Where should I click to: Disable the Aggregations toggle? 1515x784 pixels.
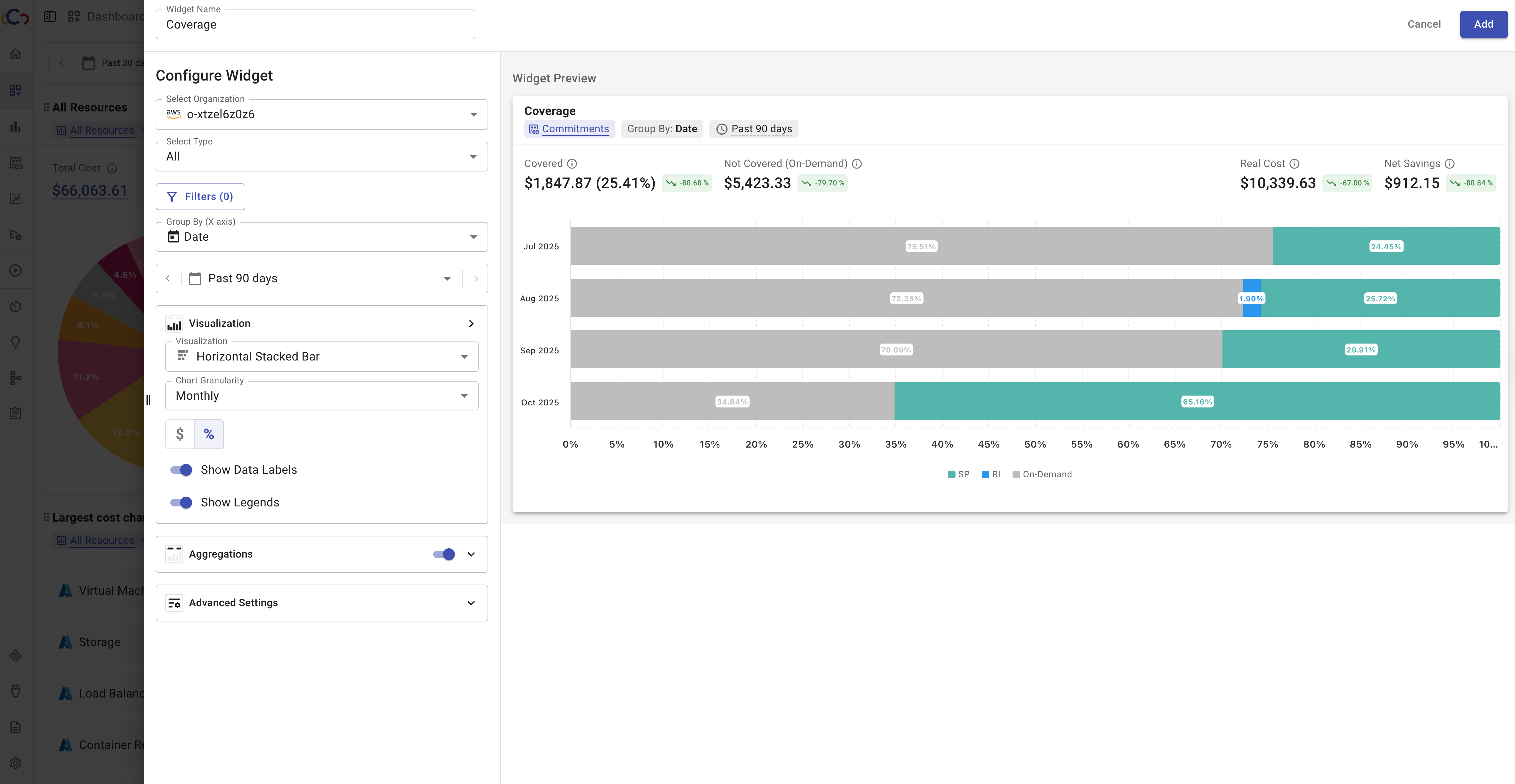coord(444,554)
